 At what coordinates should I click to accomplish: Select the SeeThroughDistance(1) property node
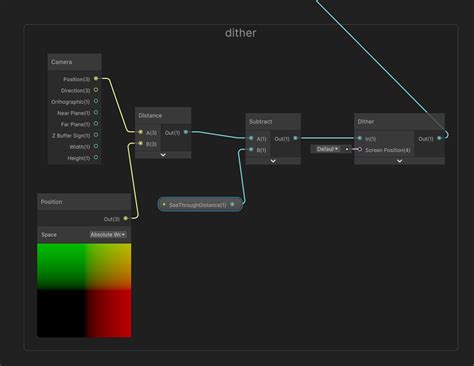200,204
